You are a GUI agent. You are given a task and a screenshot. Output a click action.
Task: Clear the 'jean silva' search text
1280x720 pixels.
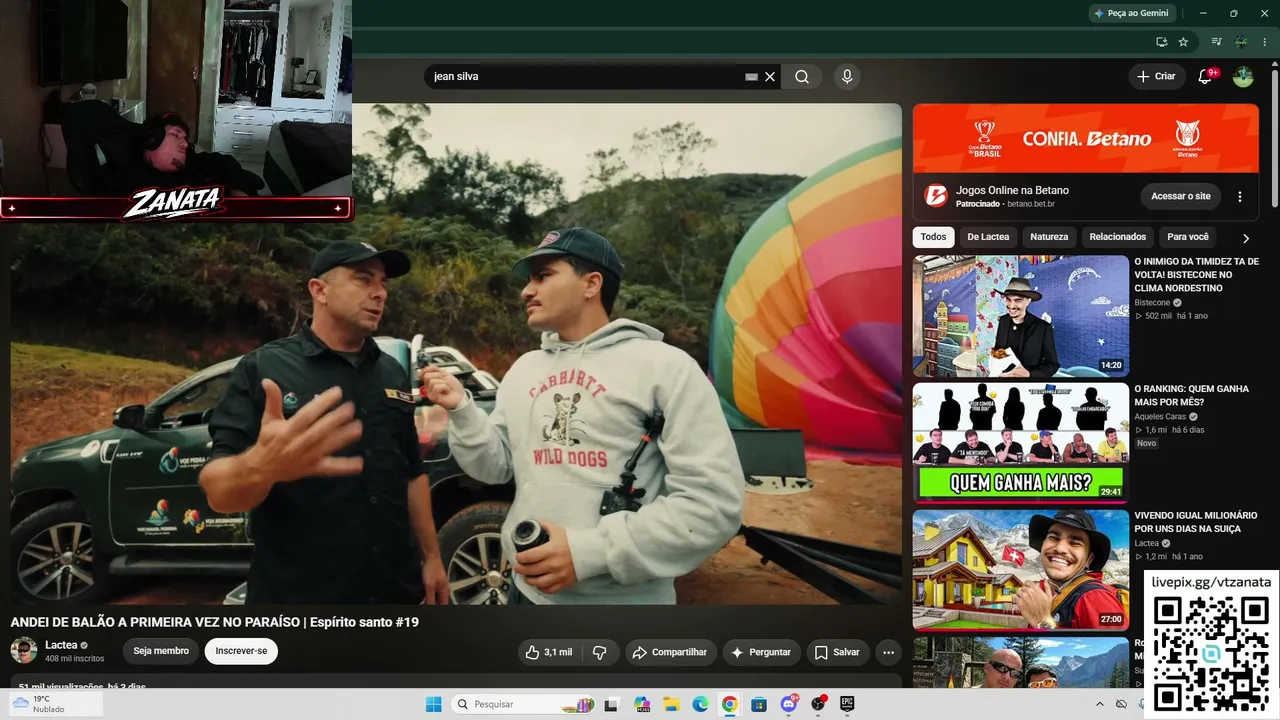[770, 77]
